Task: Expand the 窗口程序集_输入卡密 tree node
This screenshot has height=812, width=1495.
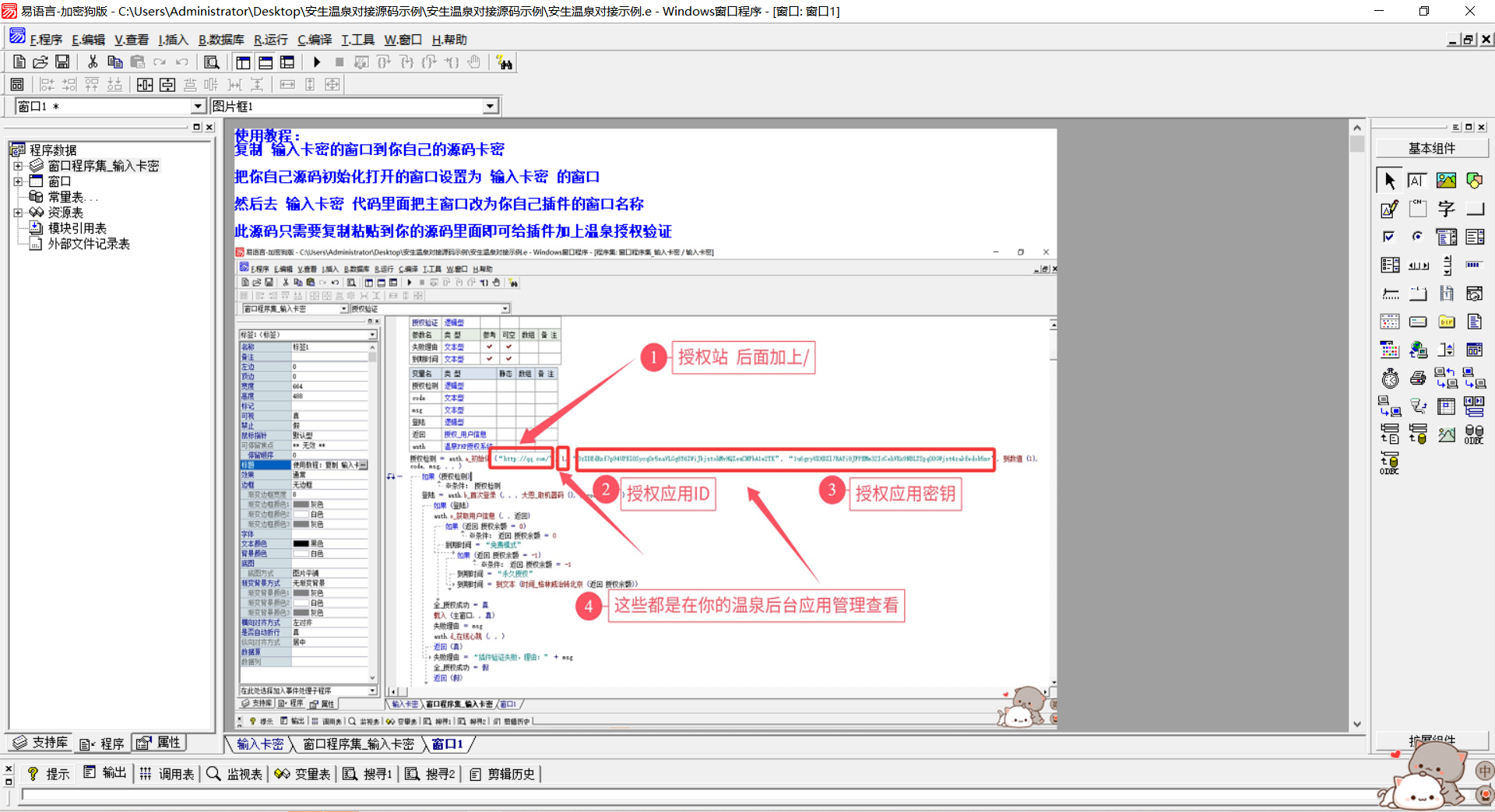Action: click(18, 166)
